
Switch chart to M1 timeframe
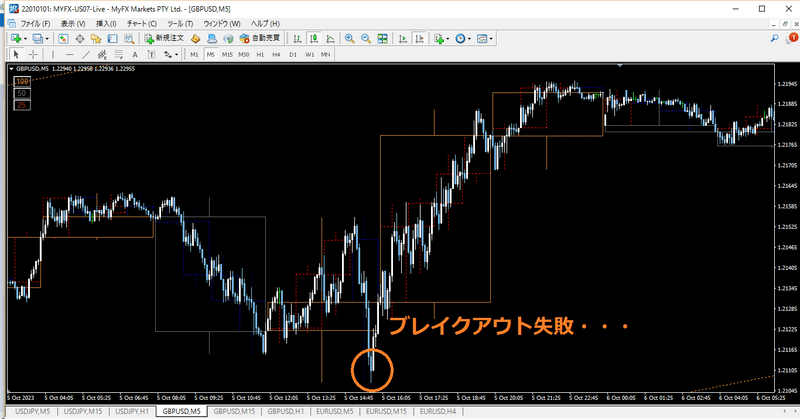click(194, 54)
